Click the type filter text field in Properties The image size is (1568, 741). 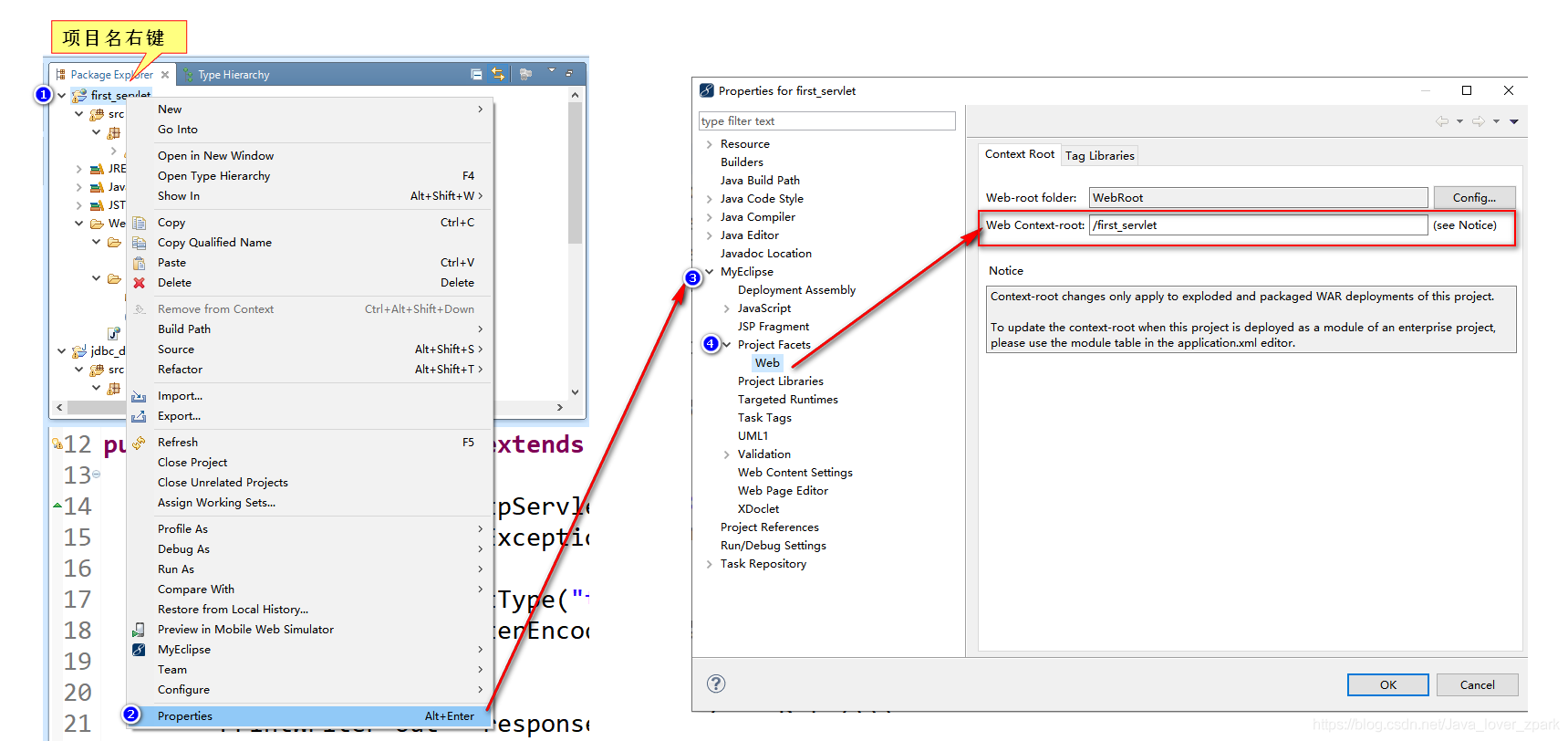pos(827,121)
